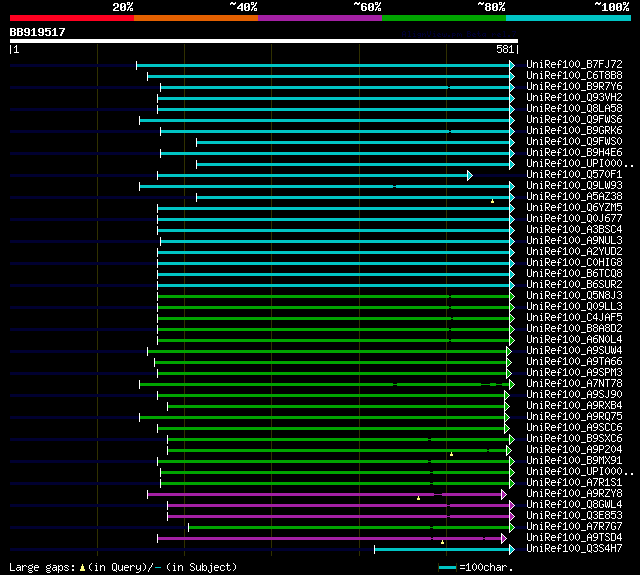Screen dimensions: 640x575
Task: Click the purple arrowhead of the A9TSD4 alignment
Action: pyautogui.click(x=504, y=539)
